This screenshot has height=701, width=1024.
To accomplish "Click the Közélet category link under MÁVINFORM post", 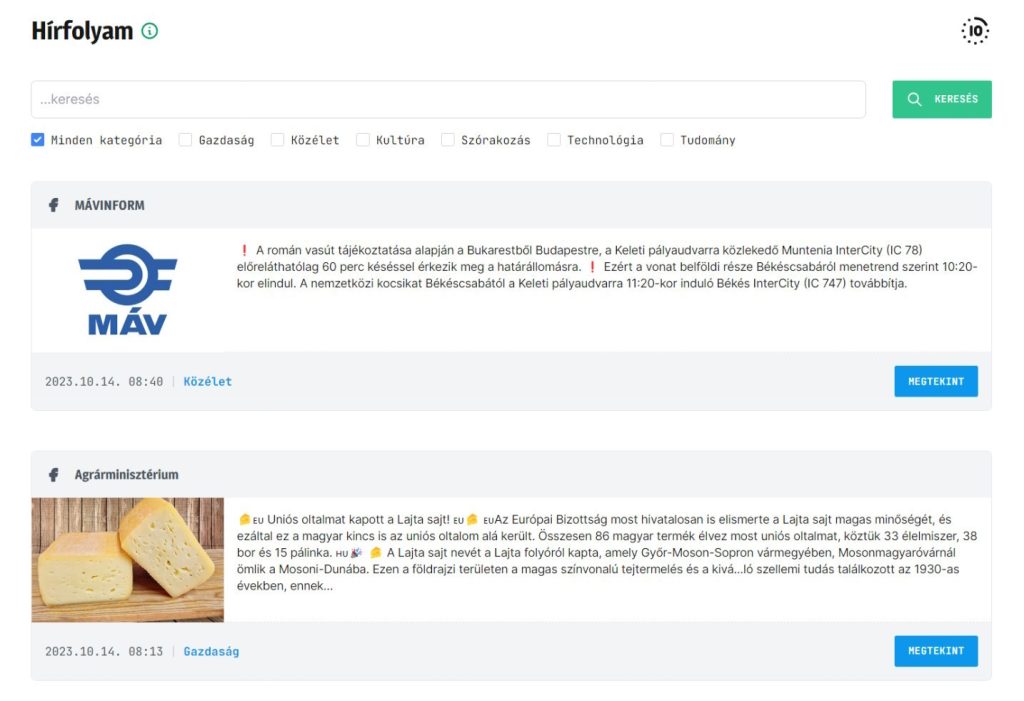I will pyautogui.click(x=207, y=381).
